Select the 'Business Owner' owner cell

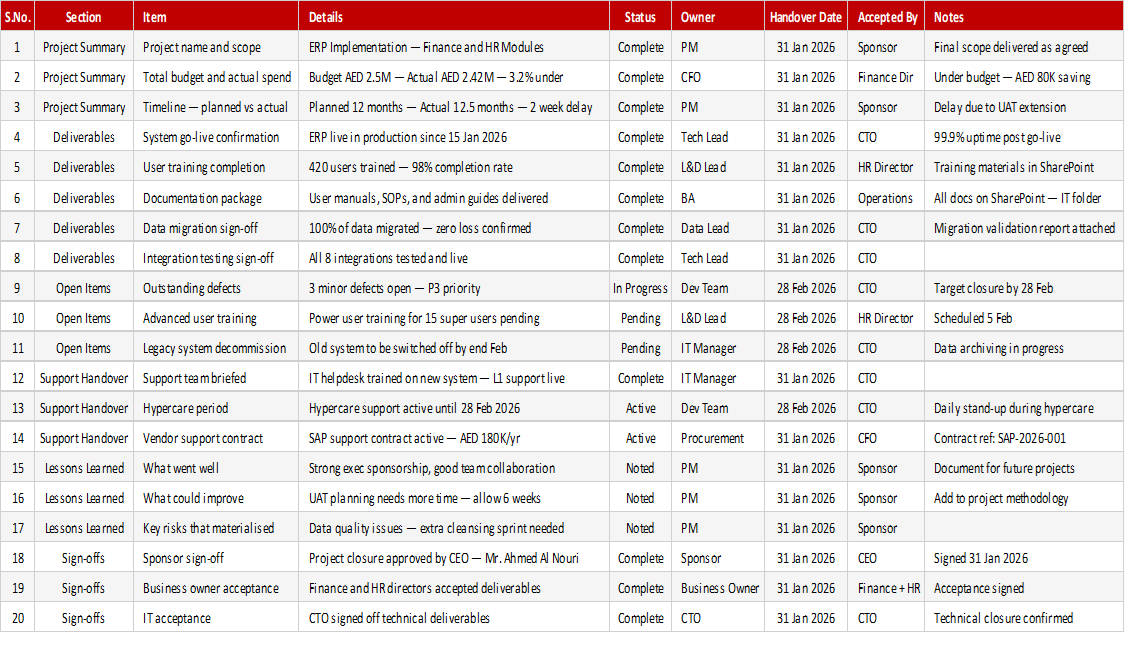pos(717,589)
